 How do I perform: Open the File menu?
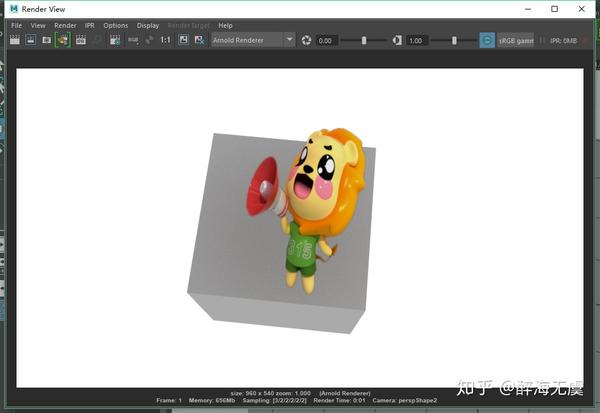point(16,26)
